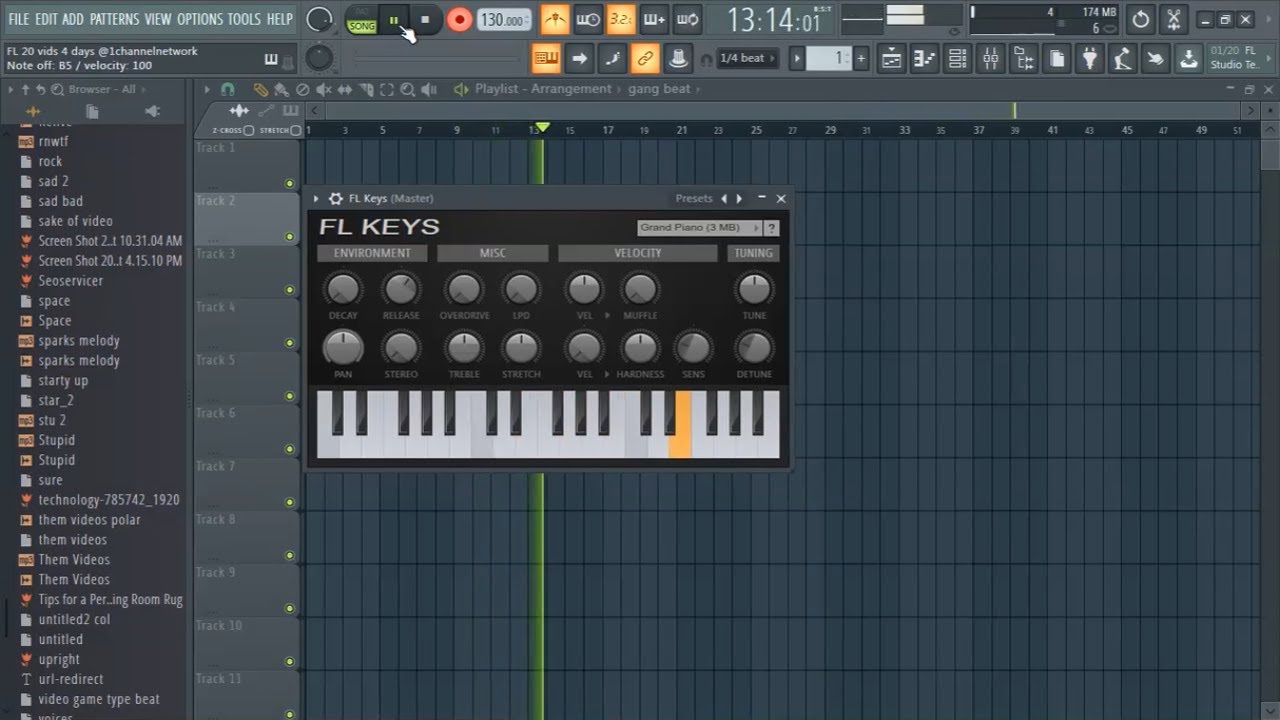The image size is (1280, 720).
Task: Open the OPTIONS menu
Action: (x=199, y=19)
